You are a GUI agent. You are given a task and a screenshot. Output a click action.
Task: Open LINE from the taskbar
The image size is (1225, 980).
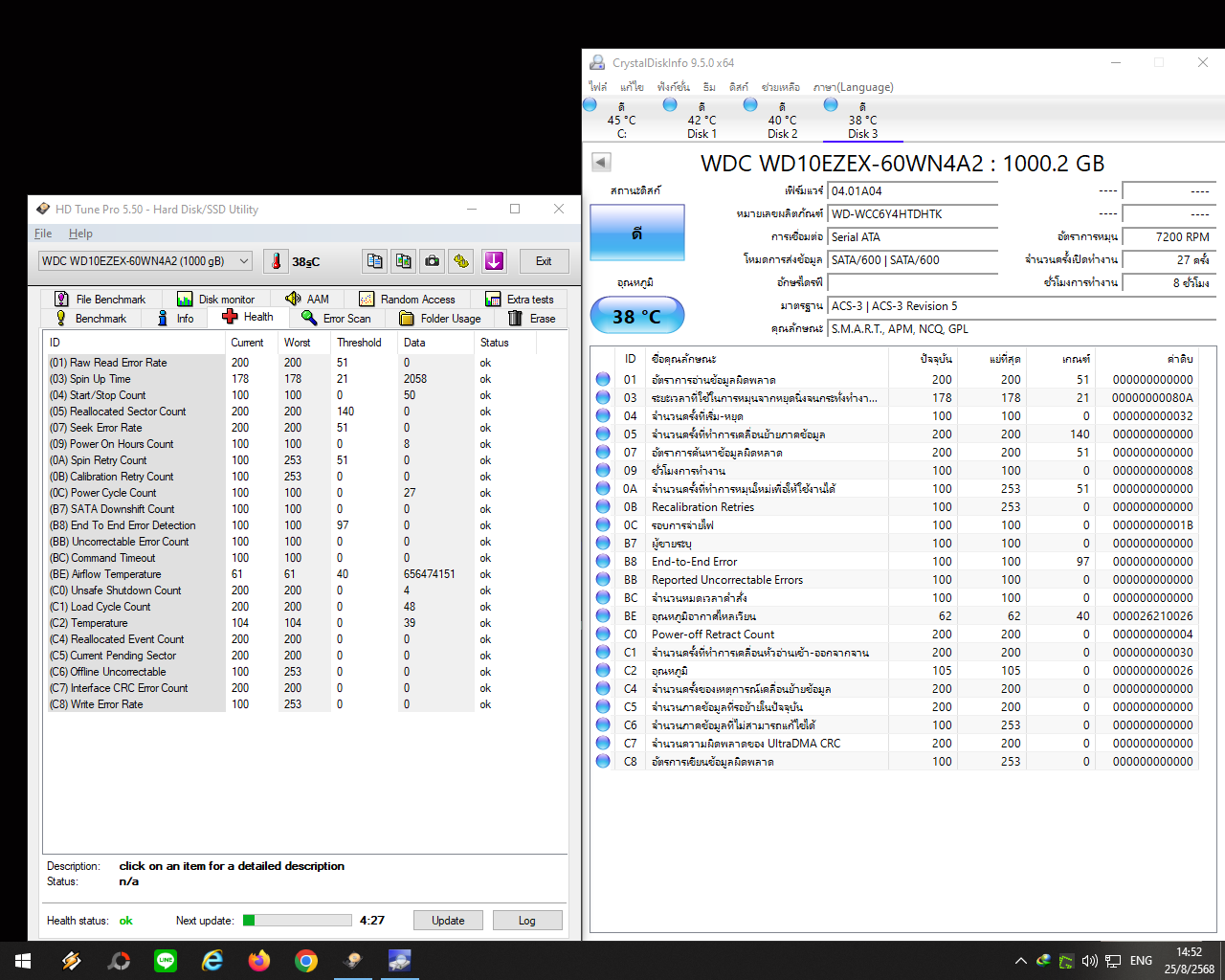point(166,960)
